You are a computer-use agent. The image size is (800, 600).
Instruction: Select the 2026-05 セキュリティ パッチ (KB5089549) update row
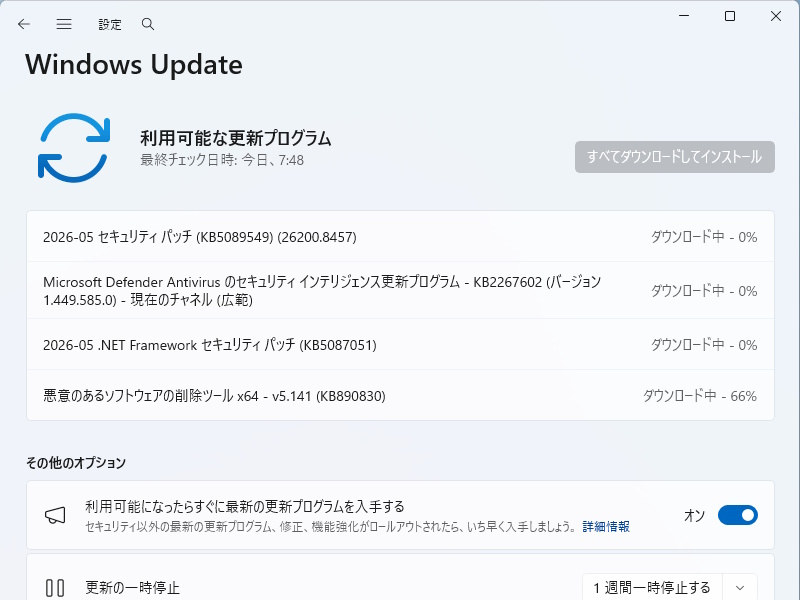click(x=400, y=237)
